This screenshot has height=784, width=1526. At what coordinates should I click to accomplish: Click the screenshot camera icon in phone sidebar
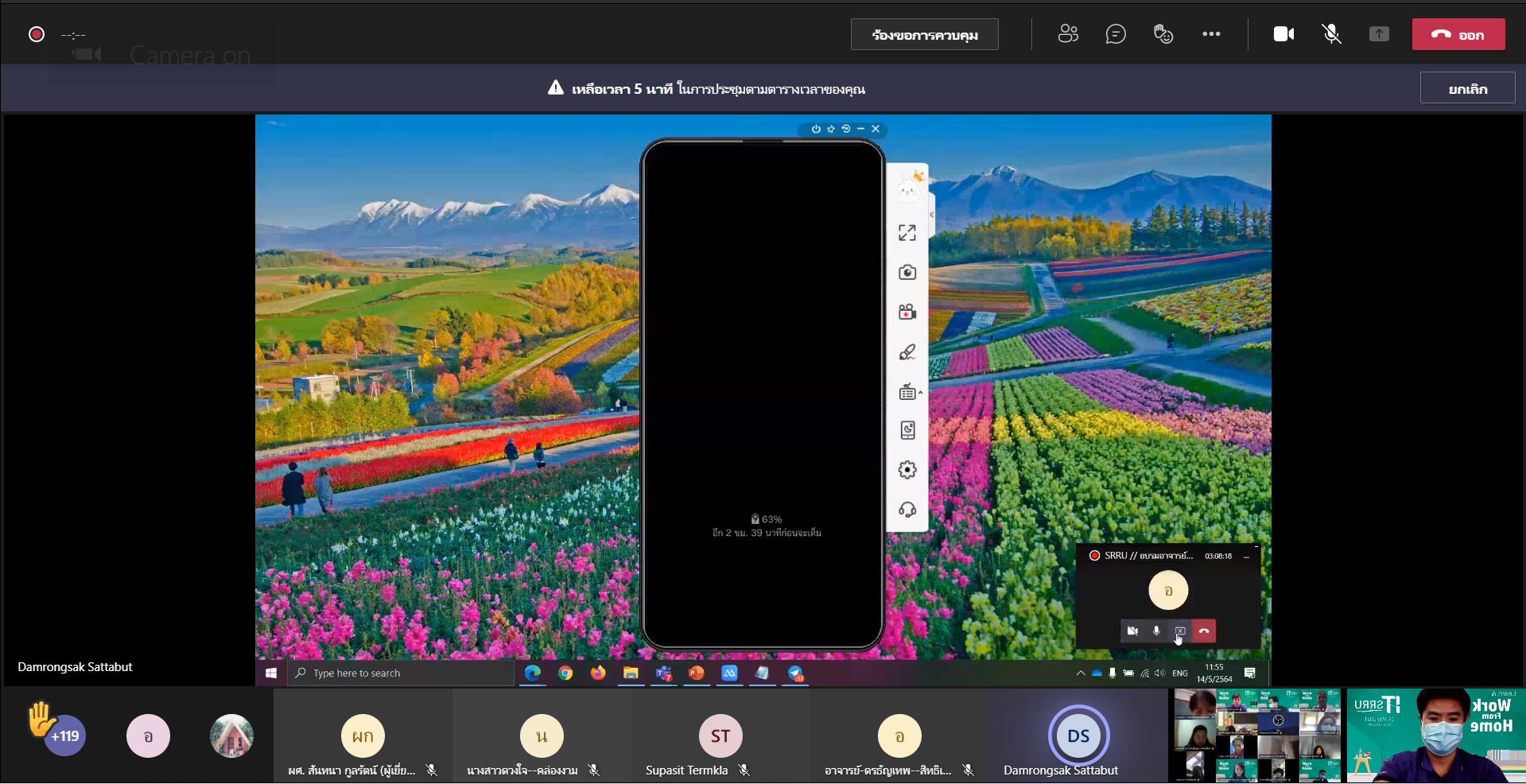[907, 273]
